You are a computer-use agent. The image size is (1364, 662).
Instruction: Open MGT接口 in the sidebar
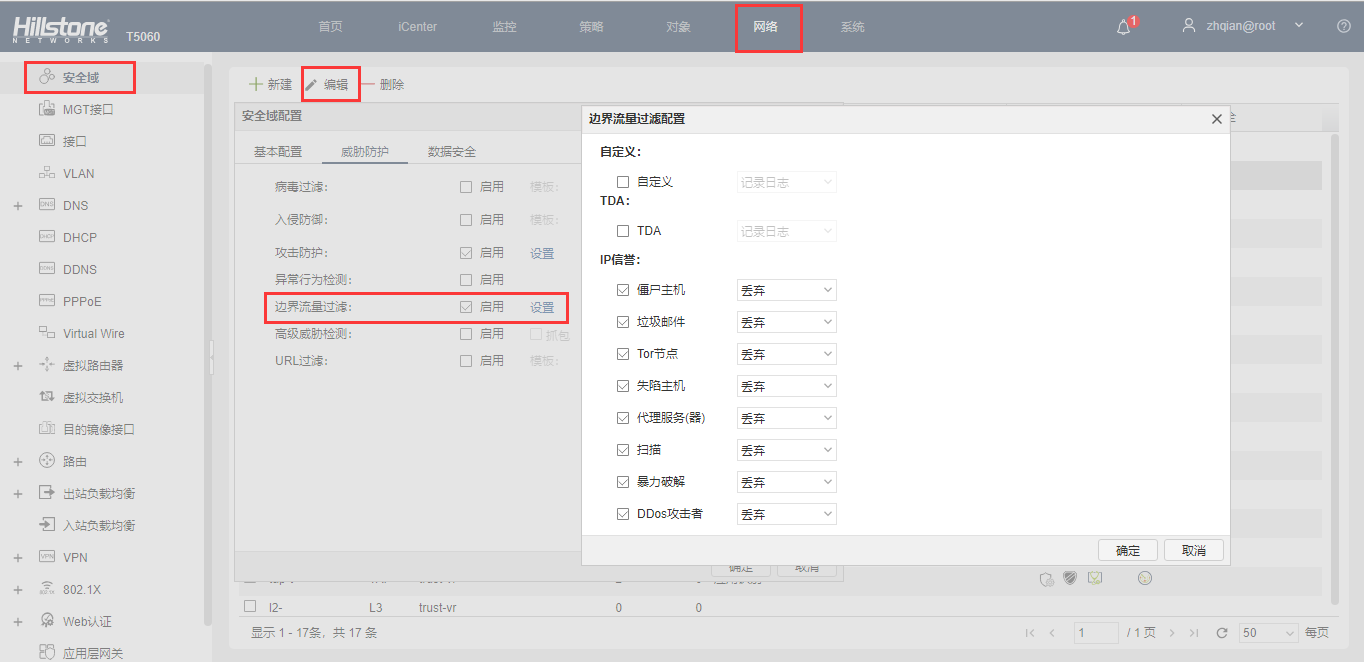point(88,109)
